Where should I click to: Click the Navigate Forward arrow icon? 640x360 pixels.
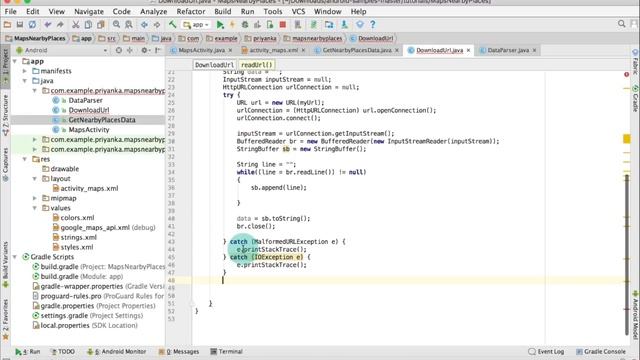[x=157, y=24]
